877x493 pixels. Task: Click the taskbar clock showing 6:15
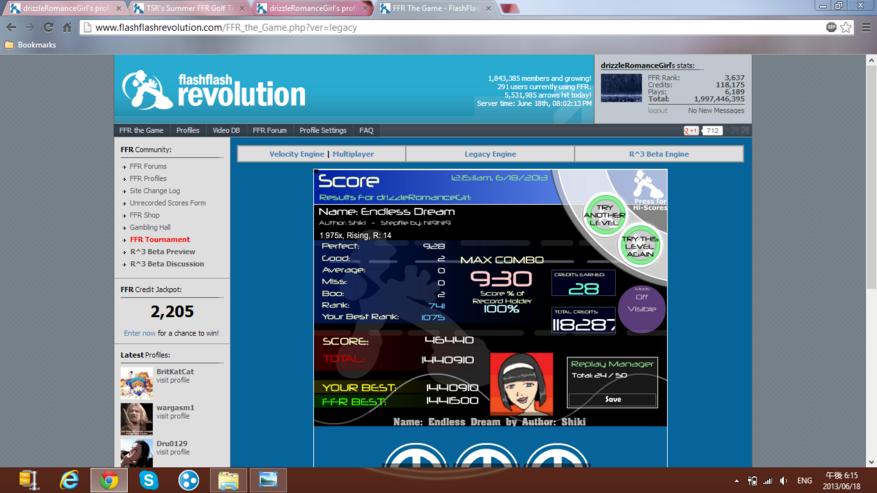tap(842, 481)
